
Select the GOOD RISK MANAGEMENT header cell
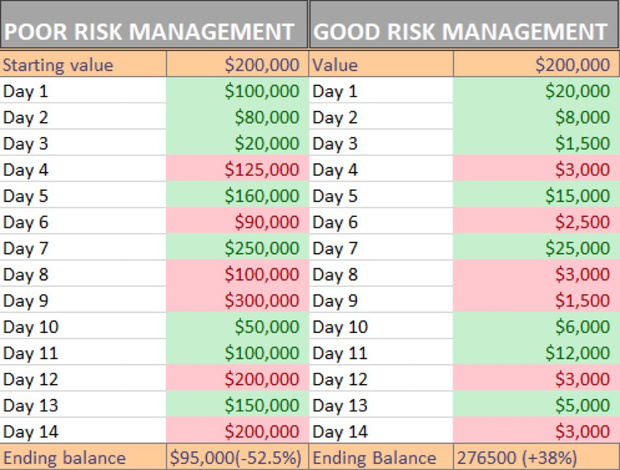tap(463, 25)
